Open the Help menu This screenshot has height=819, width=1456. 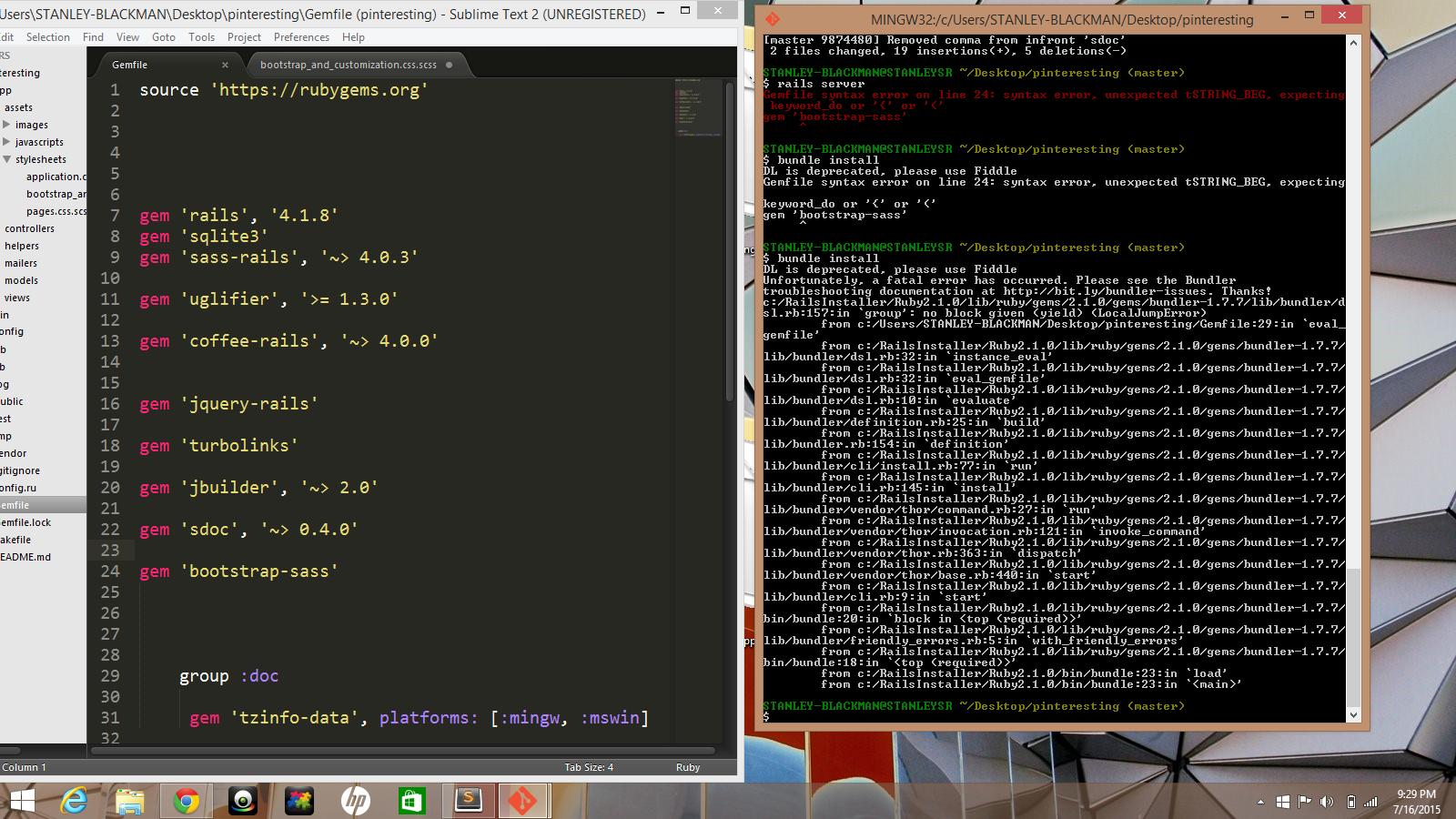(353, 37)
